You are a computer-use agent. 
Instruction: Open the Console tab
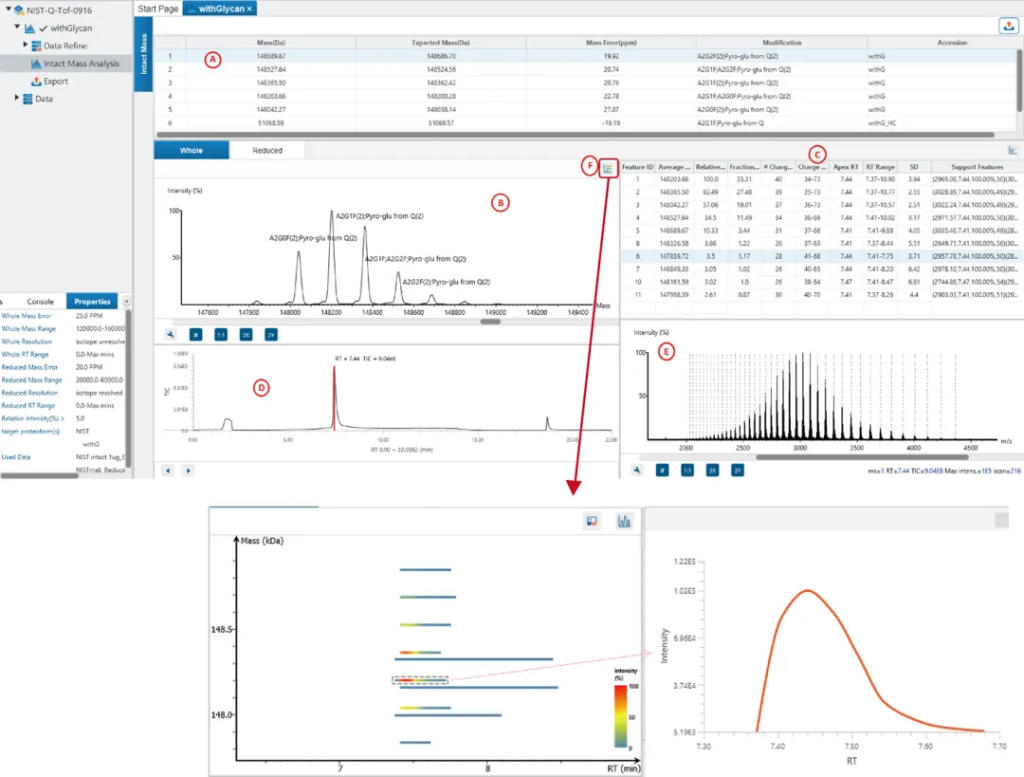pos(40,301)
